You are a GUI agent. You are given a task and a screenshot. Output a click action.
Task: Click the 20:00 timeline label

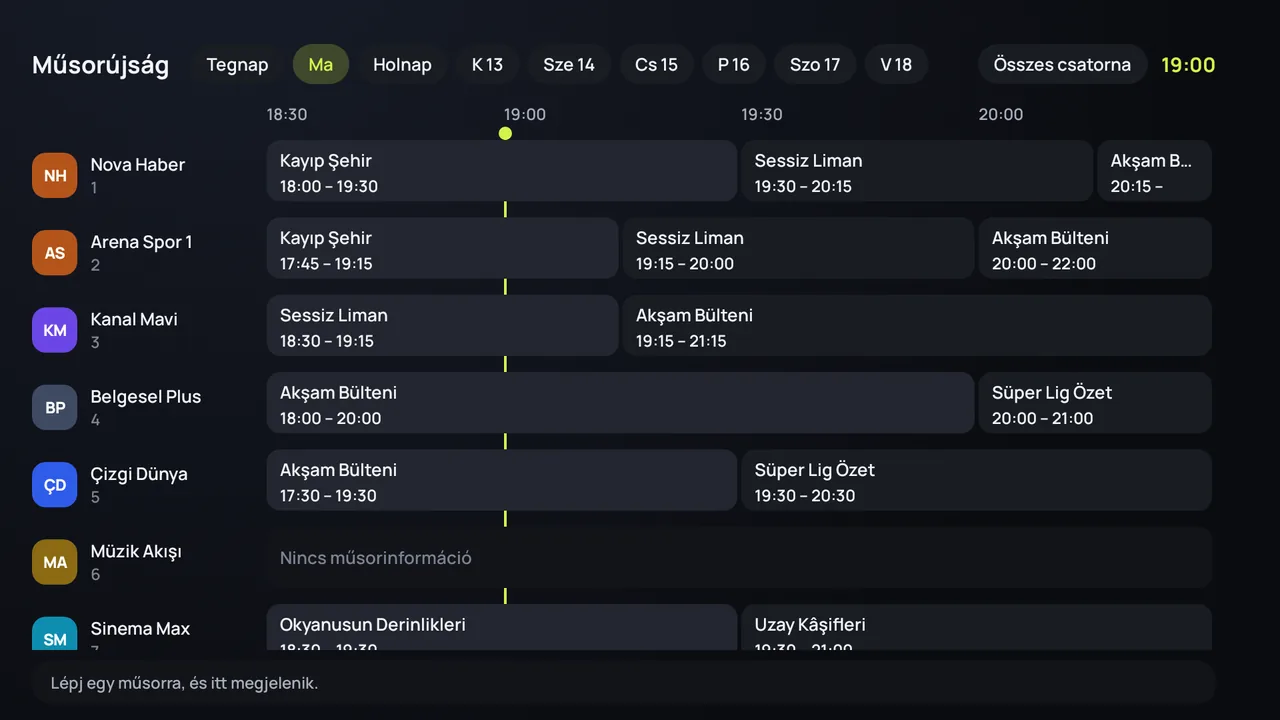[x=1001, y=114]
